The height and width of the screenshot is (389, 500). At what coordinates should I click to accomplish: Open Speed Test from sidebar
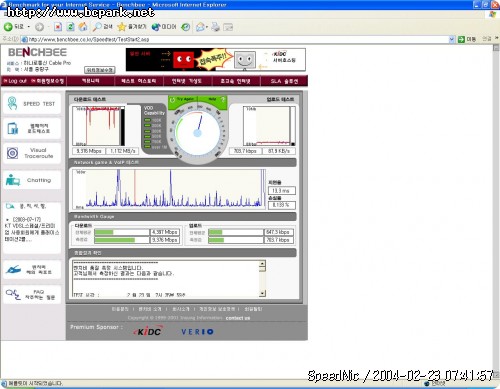(x=32, y=104)
